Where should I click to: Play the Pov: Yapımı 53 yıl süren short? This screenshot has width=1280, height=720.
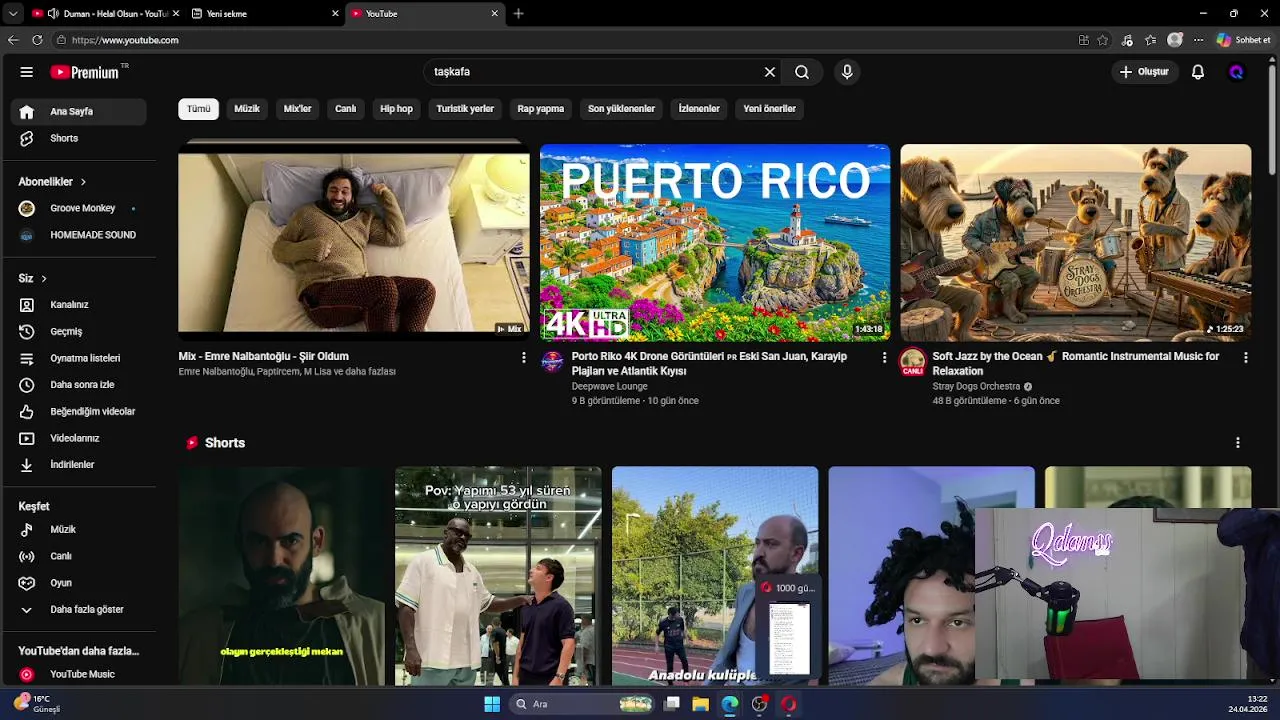pyautogui.click(x=498, y=576)
